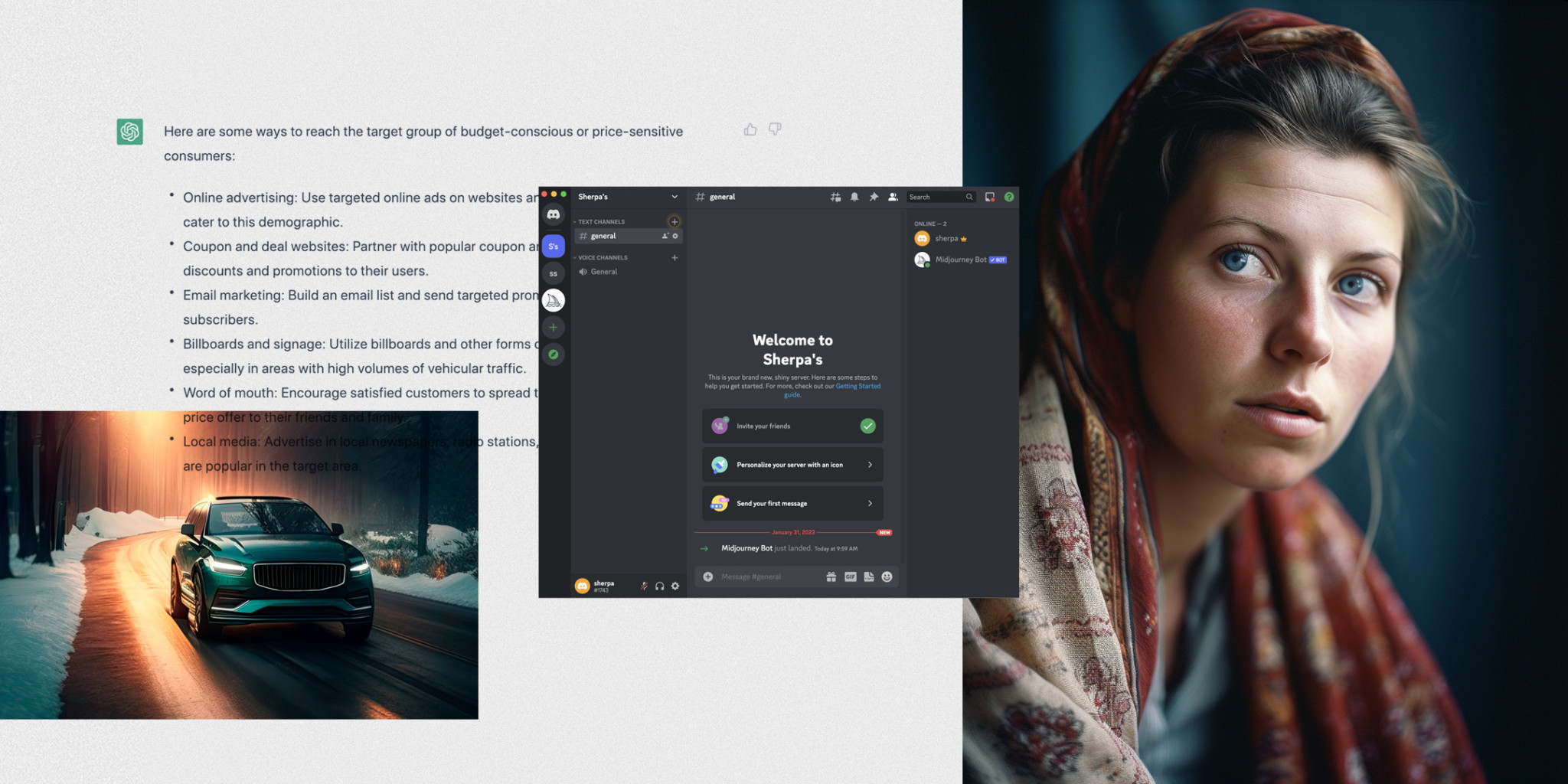Open the sticker picker icon
1568x784 pixels.
coord(869,577)
